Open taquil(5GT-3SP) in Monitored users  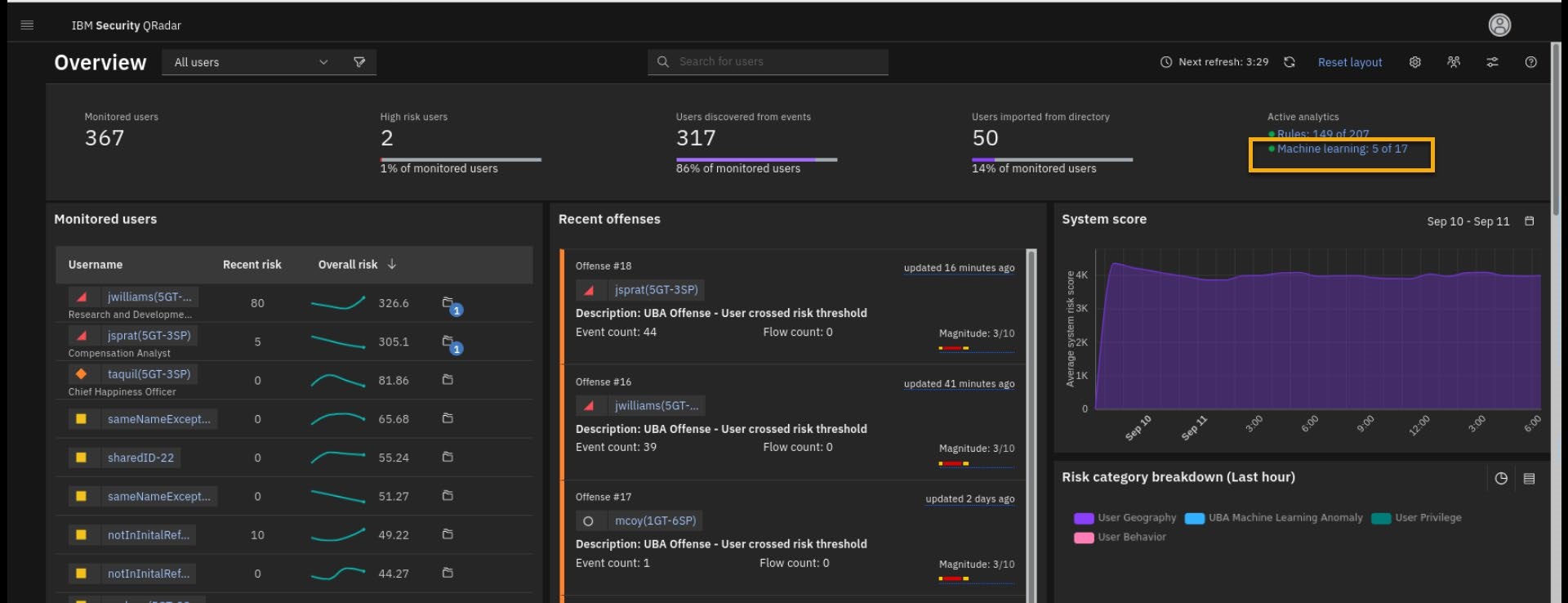point(149,374)
